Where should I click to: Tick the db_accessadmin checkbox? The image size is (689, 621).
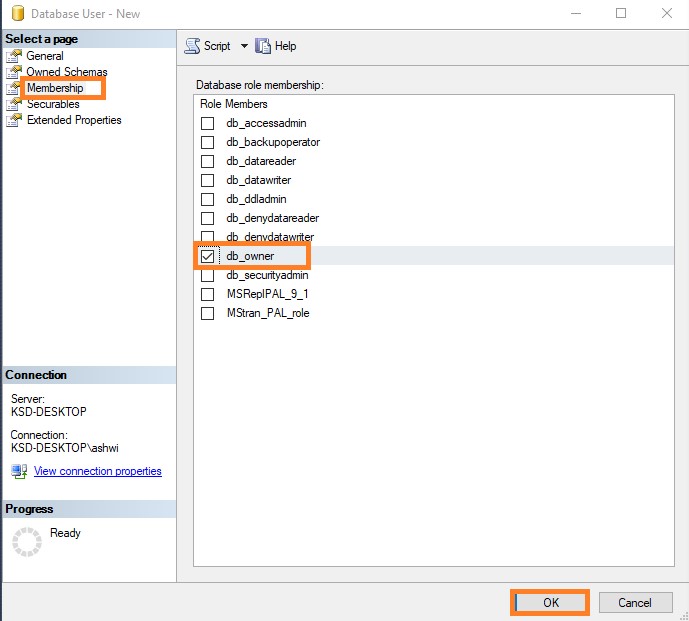pos(208,123)
